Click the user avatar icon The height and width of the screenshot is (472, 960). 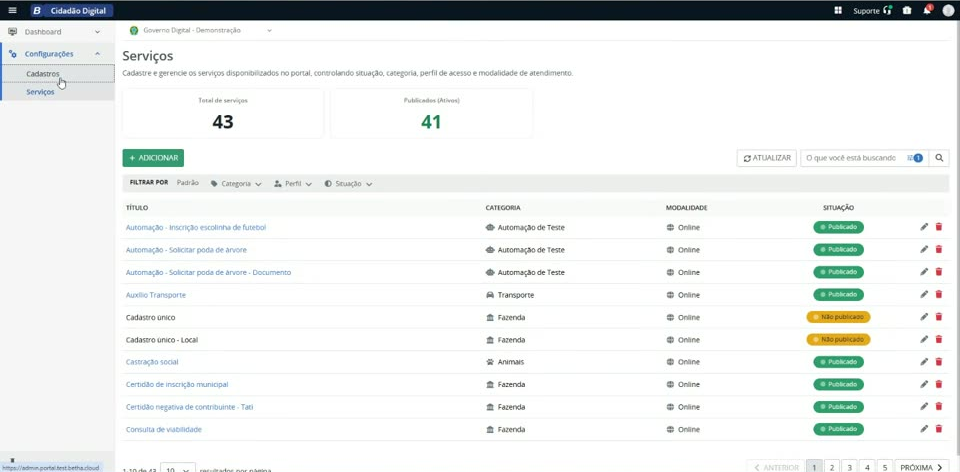(x=948, y=10)
